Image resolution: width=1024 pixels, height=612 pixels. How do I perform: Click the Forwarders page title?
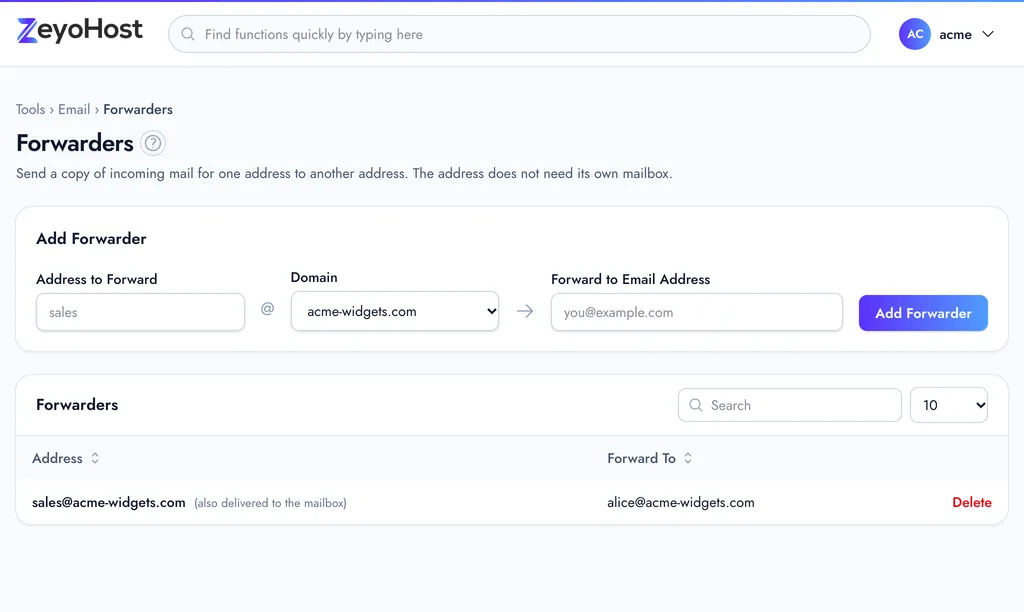pyautogui.click(x=75, y=143)
